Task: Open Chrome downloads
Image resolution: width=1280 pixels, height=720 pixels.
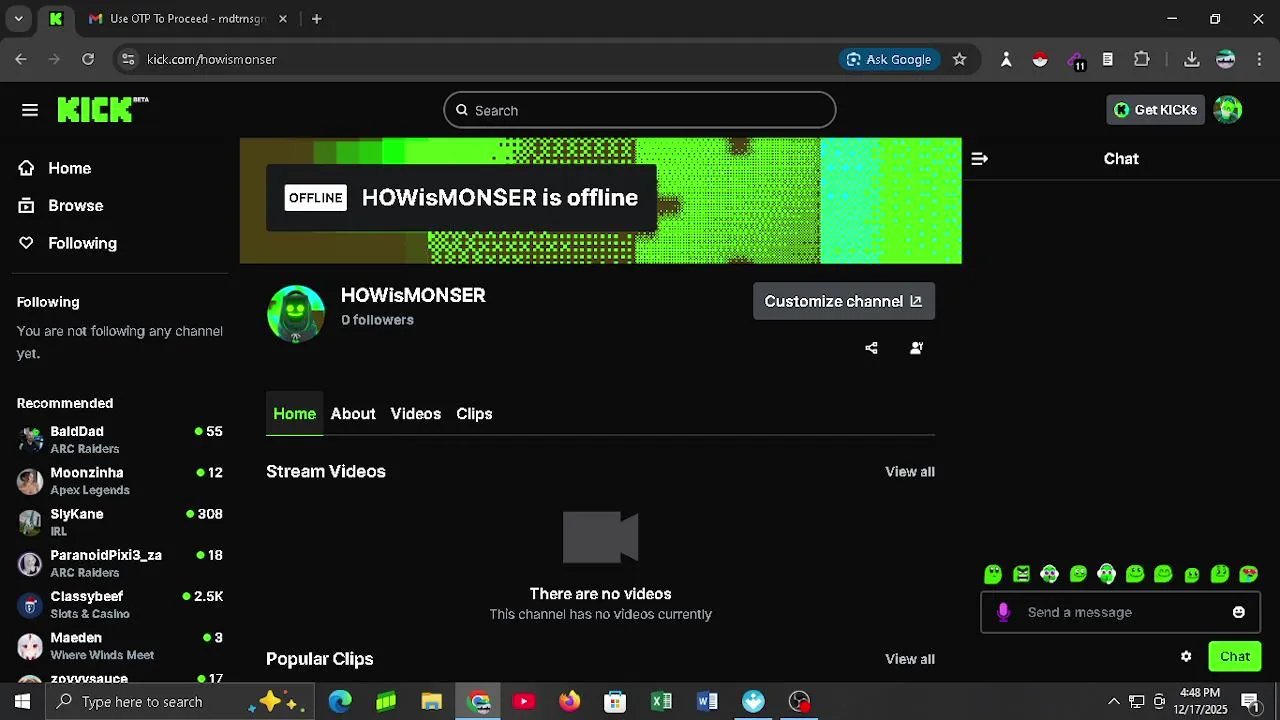Action: (1192, 59)
